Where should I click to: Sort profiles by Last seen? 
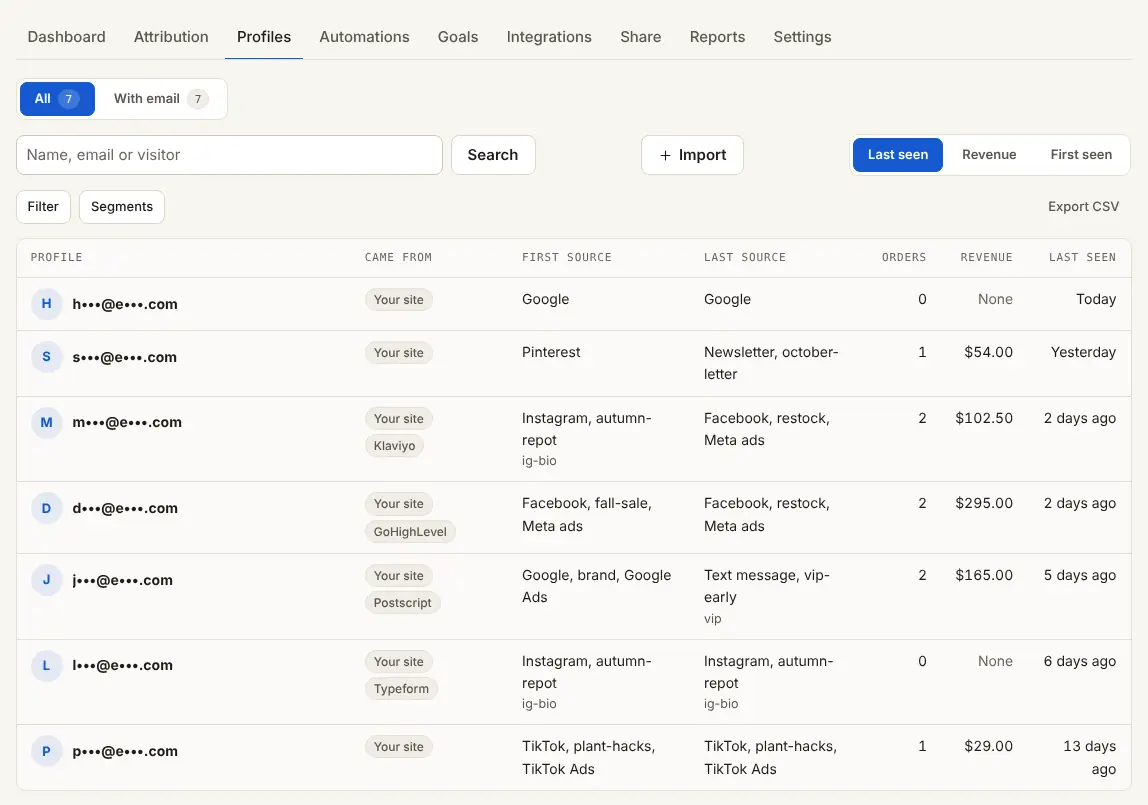(x=898, y=154)
